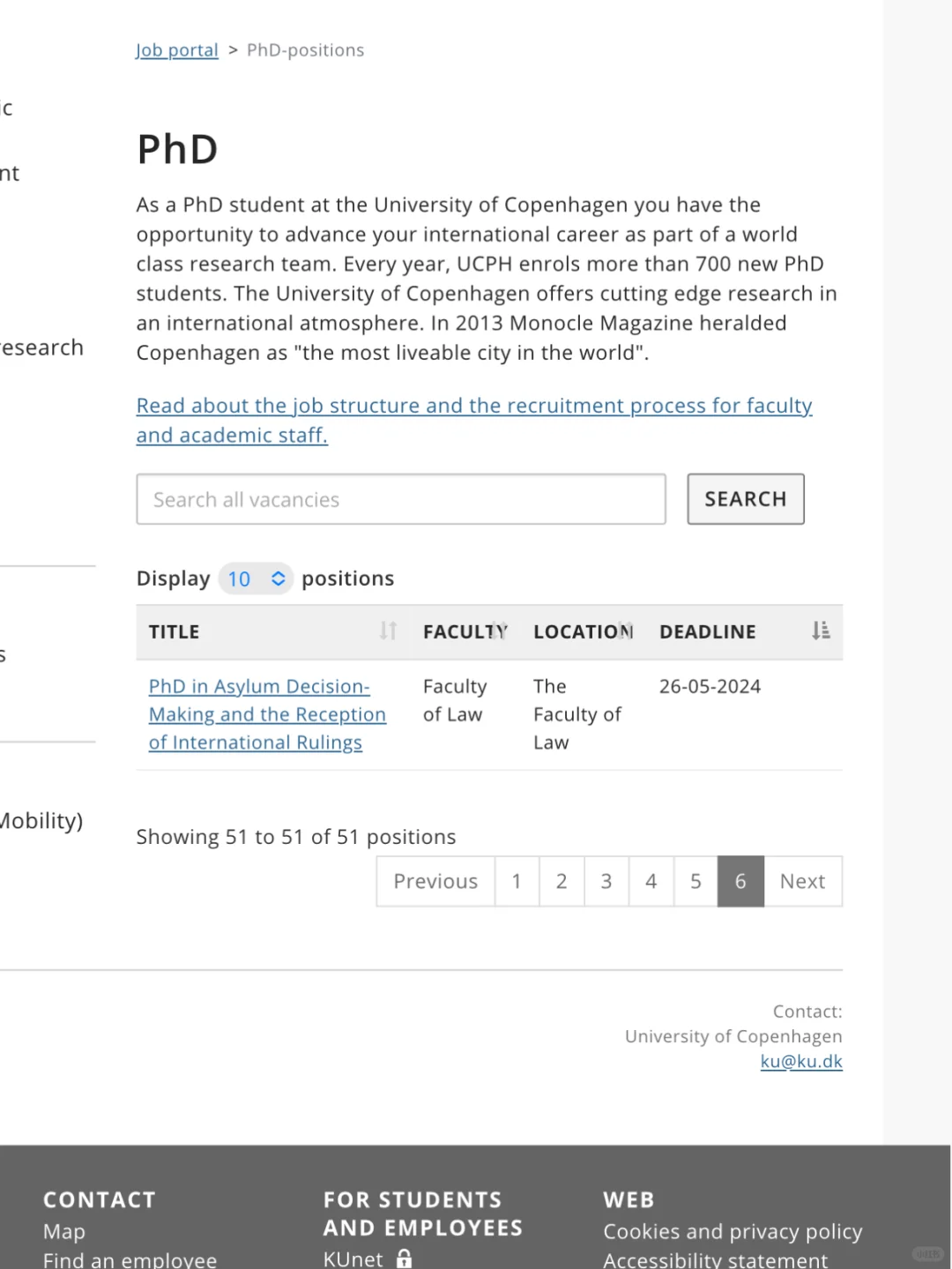Sort positions by Title column arrows
952x1269 pixels.
click(x=388, y=631)
